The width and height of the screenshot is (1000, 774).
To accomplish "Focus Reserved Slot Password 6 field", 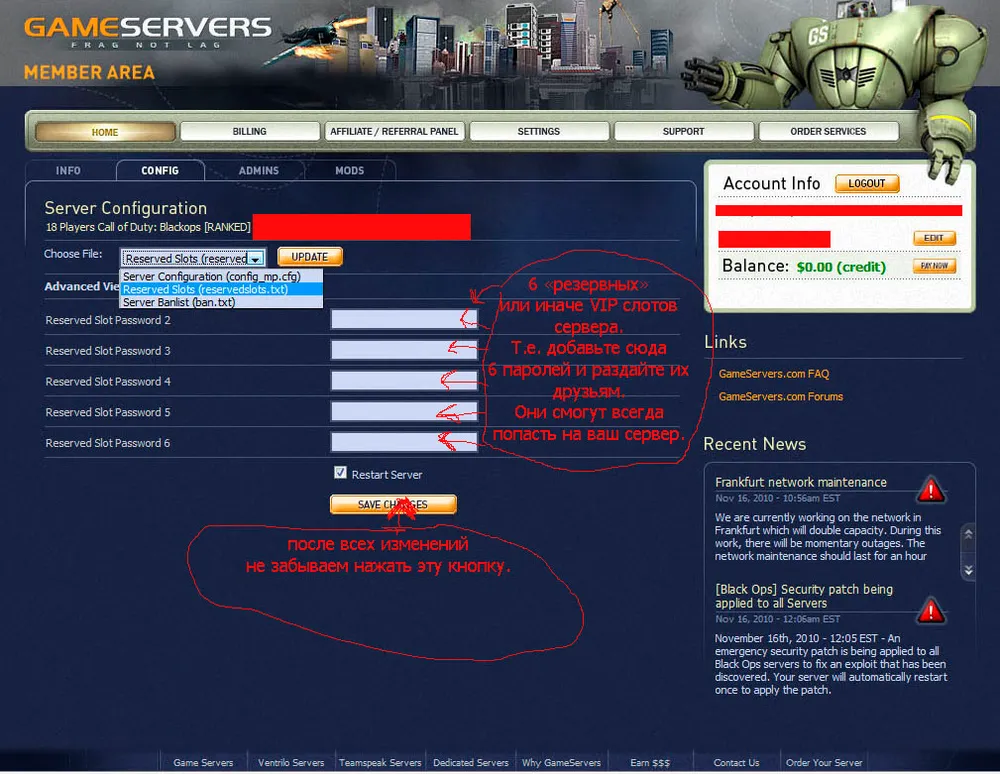I will pos(404,441).
